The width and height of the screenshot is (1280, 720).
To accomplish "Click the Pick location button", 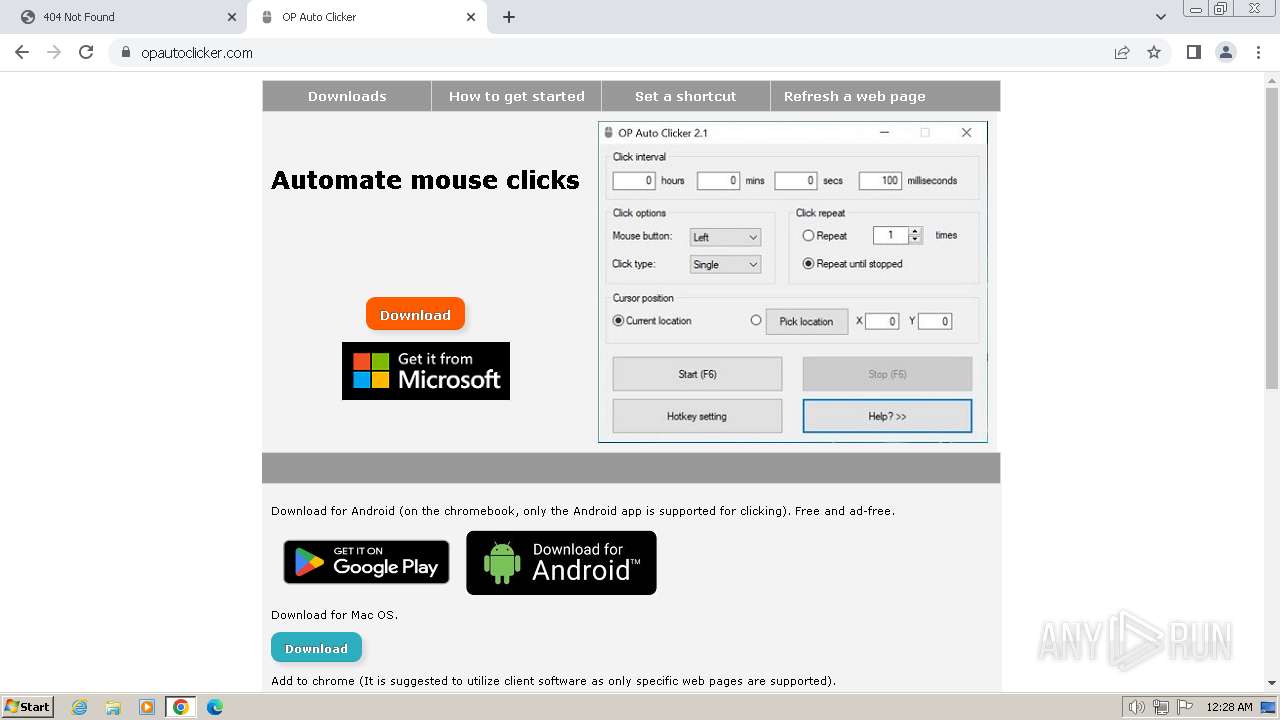I will pos(807,321).
